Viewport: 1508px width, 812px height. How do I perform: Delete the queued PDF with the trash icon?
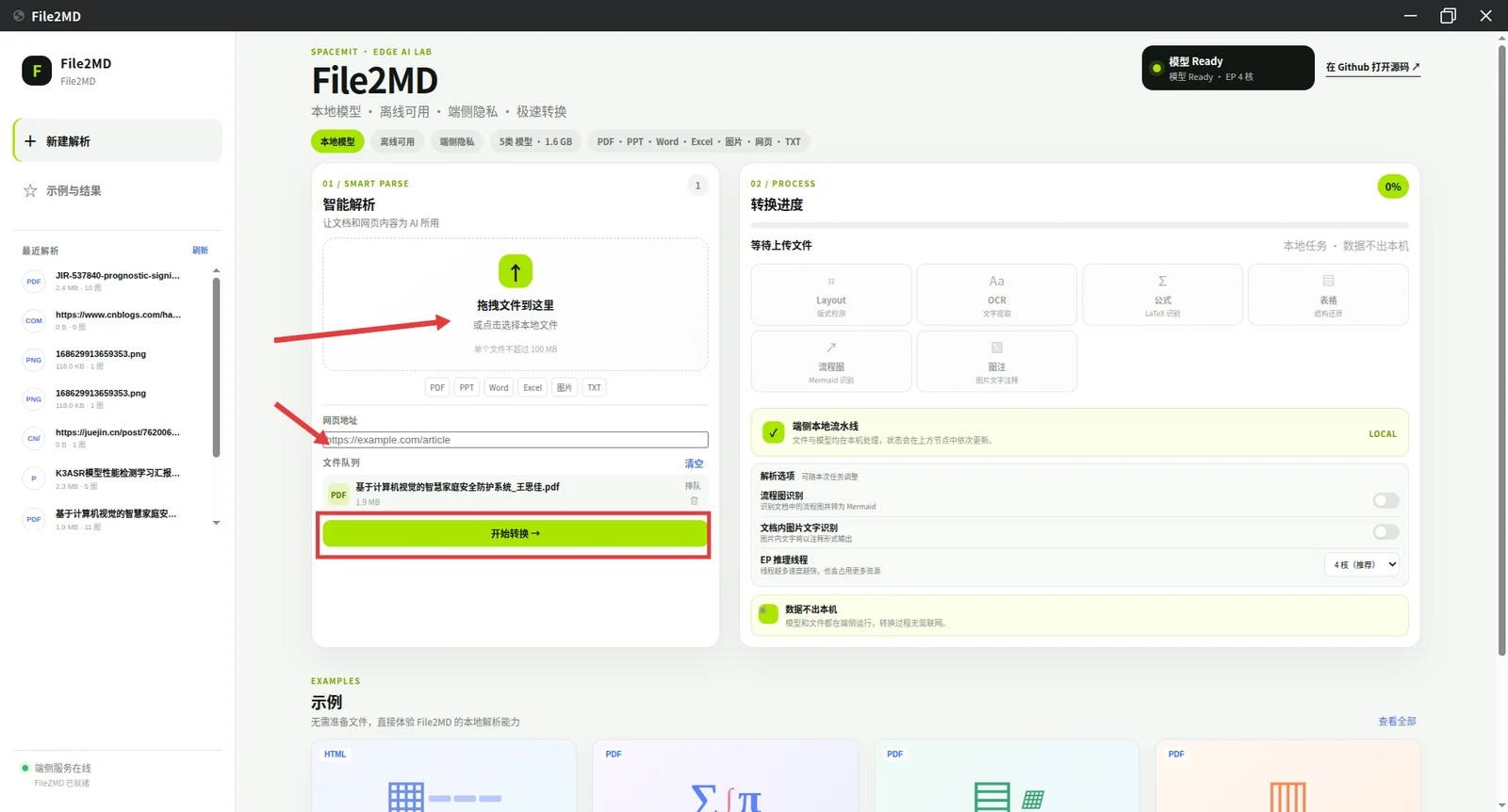click(695, 501)
